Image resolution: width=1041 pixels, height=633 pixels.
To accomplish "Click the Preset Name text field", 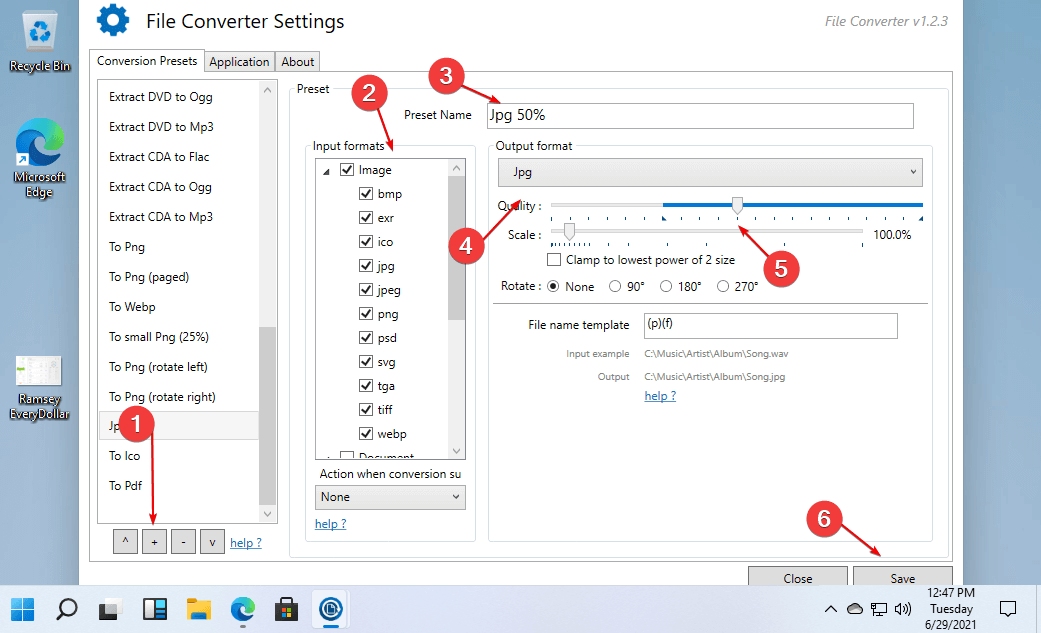I will [700, 116].
